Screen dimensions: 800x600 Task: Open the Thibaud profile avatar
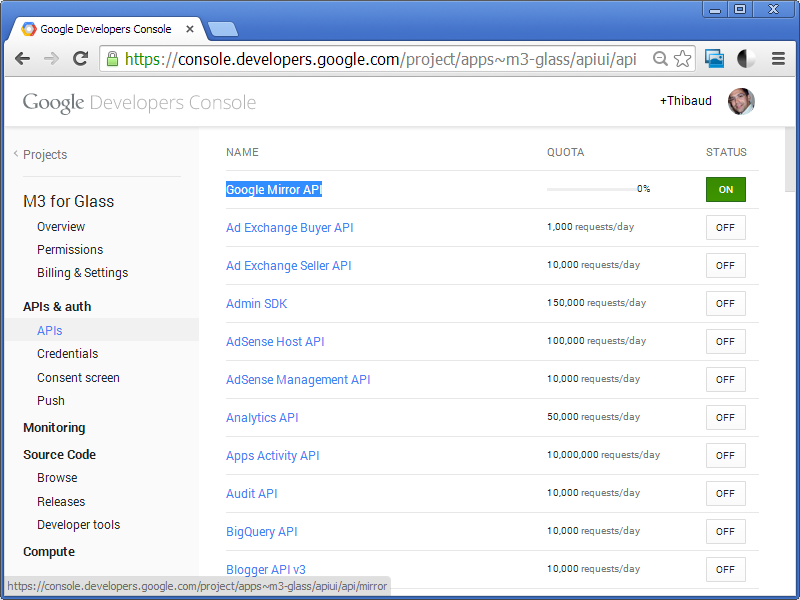[x=741, y=101]
